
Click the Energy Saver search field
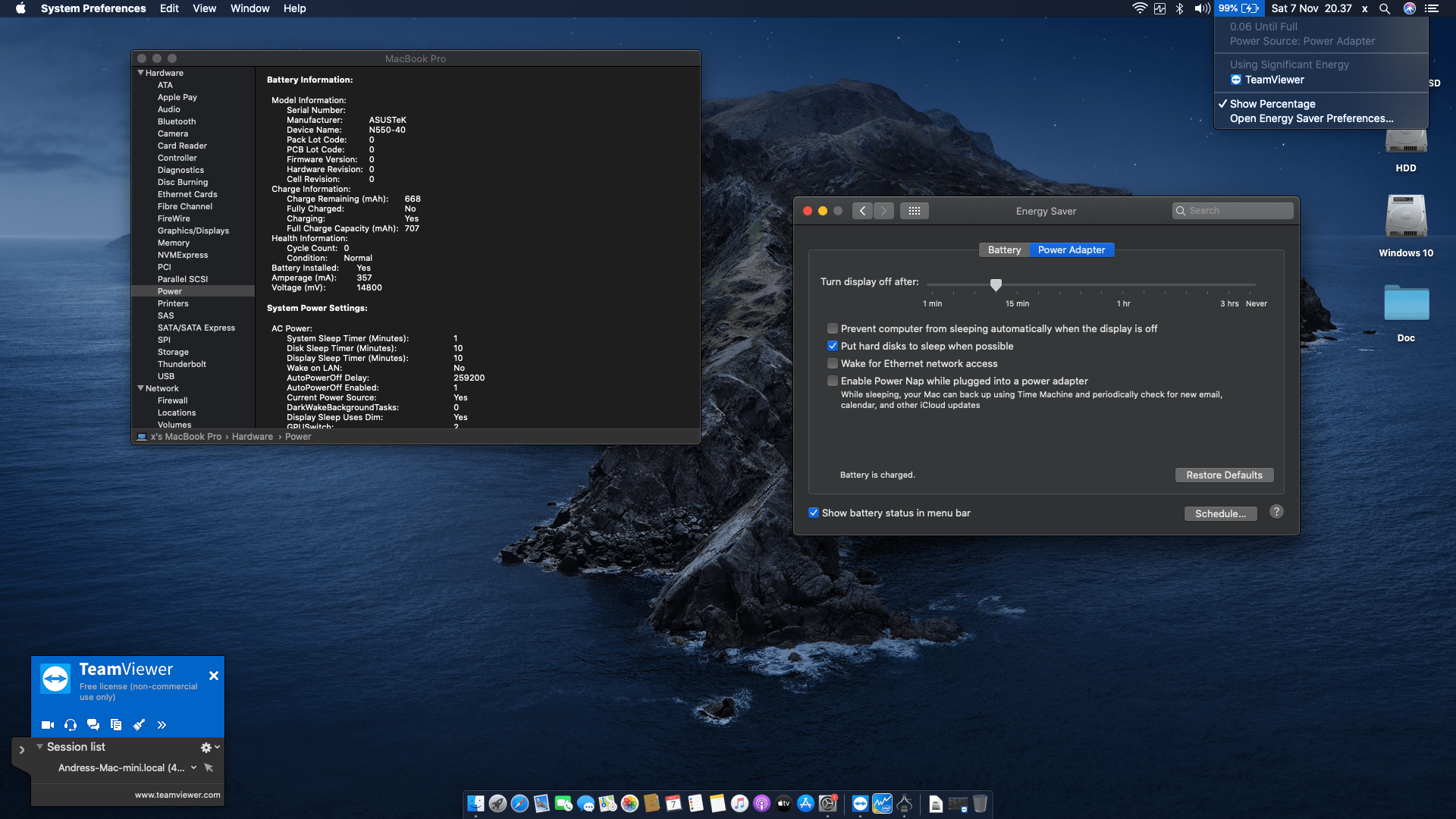pyautogui.click(x=1232, y=211)
